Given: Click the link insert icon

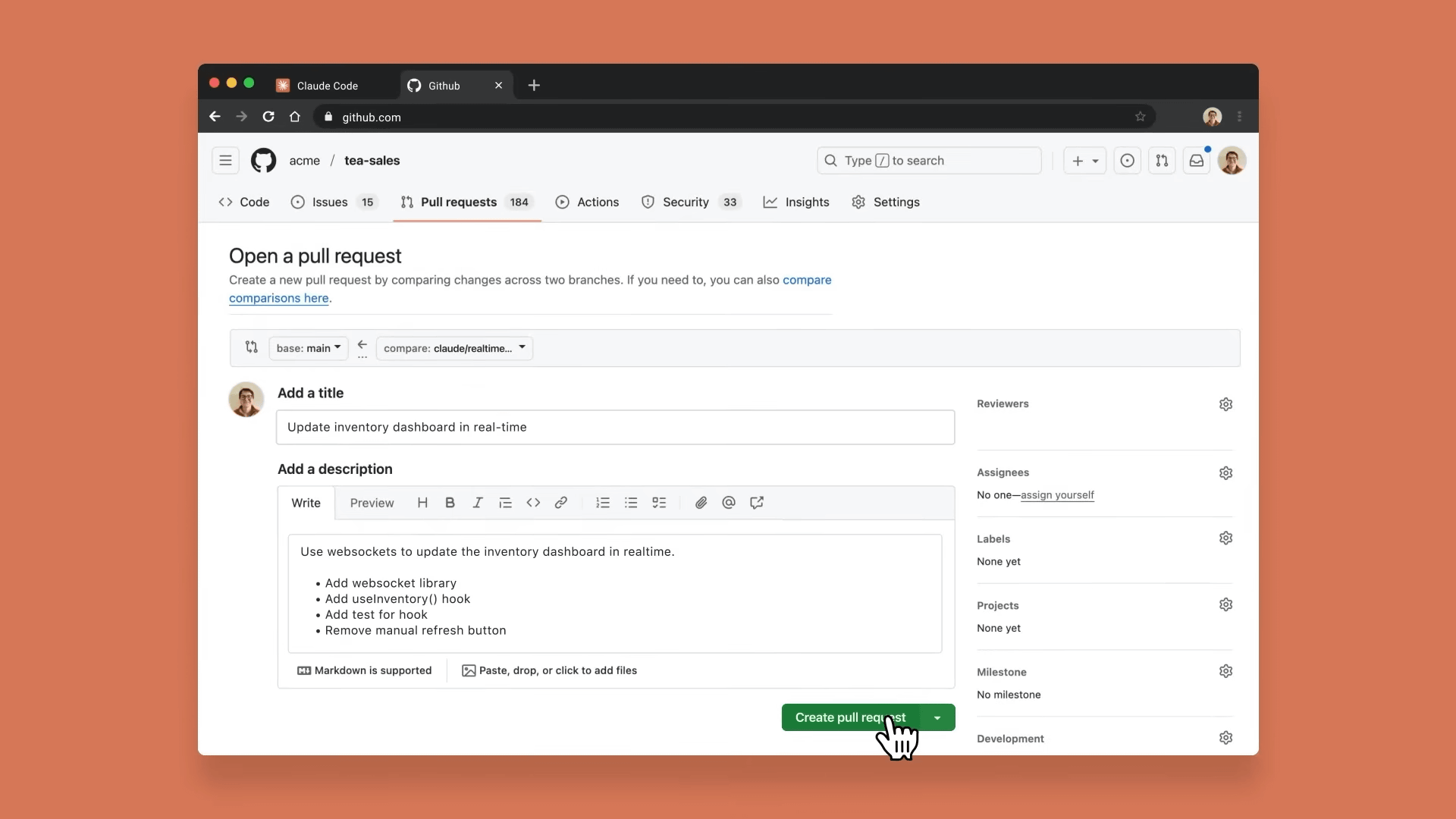Looking at the screenshot, I should click(x=561, y=503).
